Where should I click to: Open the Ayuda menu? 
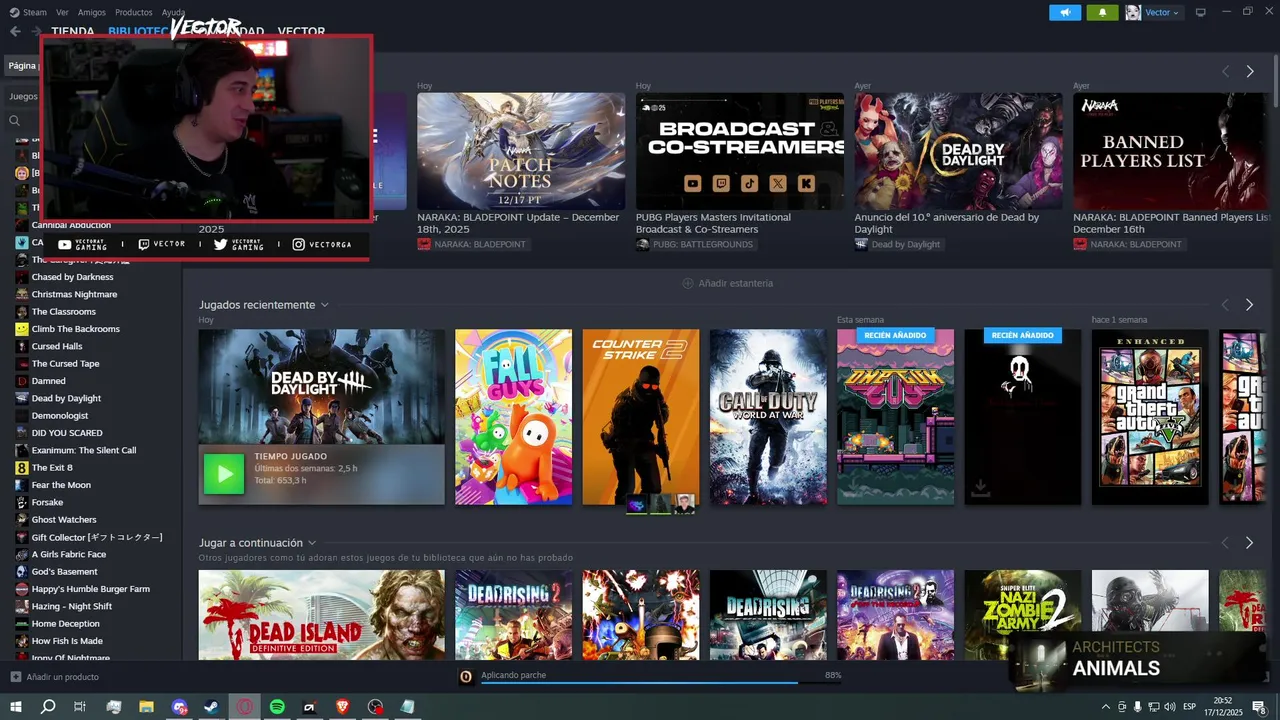click(173, 12)
